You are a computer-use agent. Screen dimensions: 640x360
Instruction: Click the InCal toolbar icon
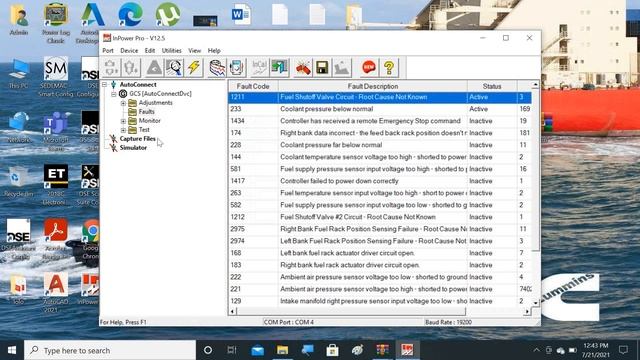coord(259,67)
